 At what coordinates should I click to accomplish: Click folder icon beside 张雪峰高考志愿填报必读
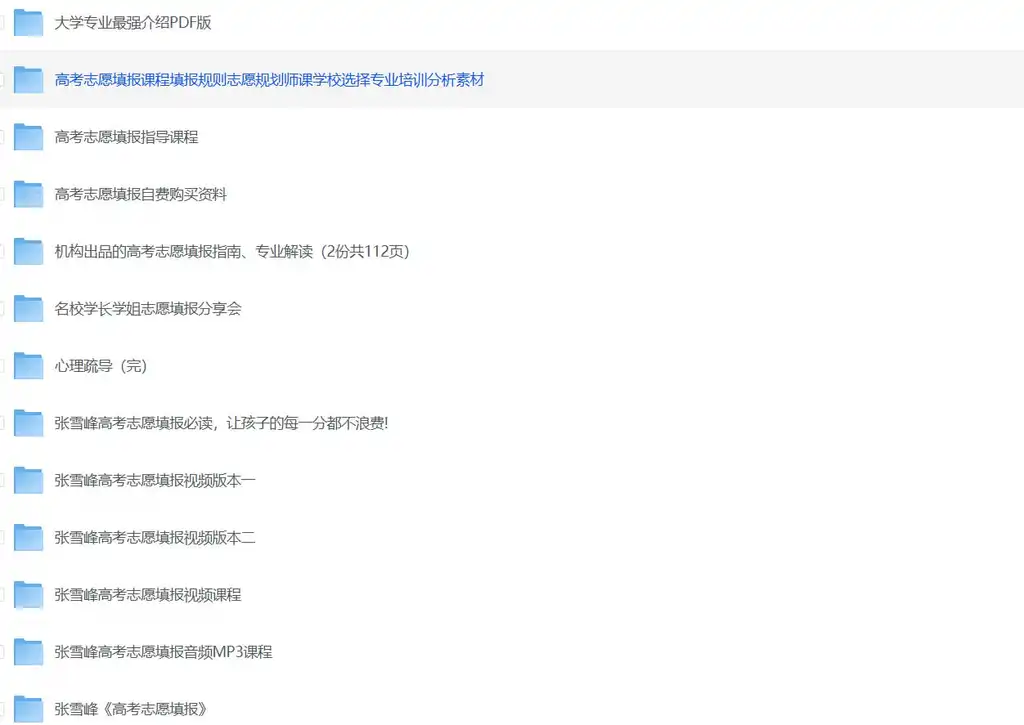pyautogui.click(x=29, y=423)
